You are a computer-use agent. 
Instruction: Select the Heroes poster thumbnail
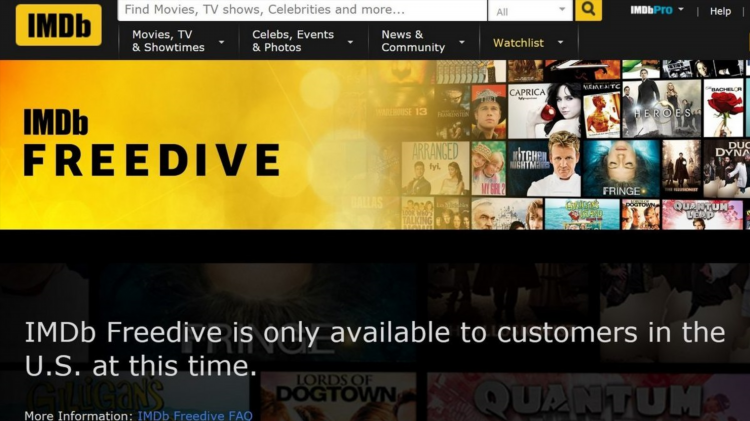click(x=662, y=109)
